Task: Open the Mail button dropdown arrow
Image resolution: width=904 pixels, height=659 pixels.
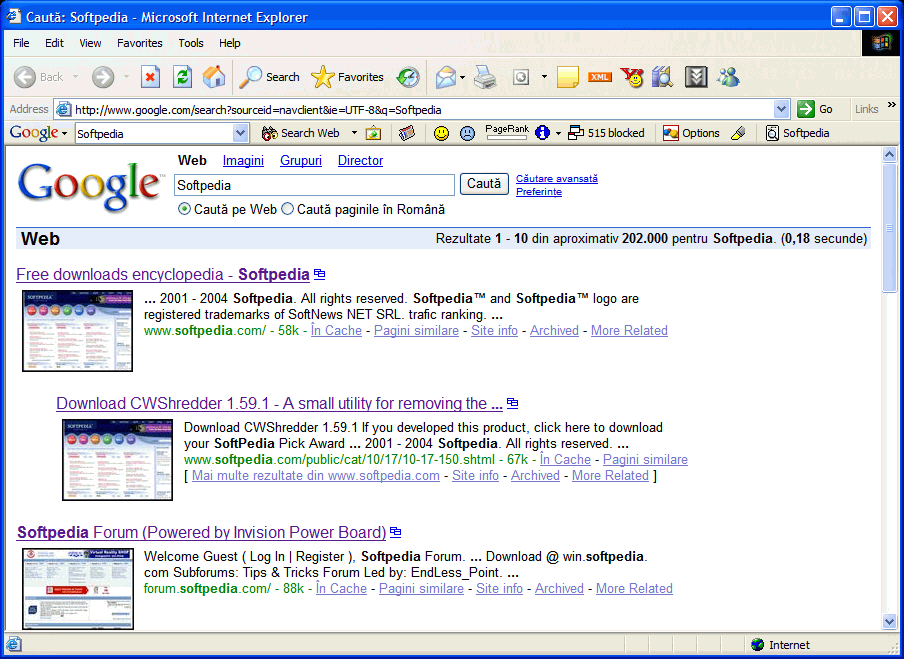Action: pyautogui.click(x=462, y=77)
